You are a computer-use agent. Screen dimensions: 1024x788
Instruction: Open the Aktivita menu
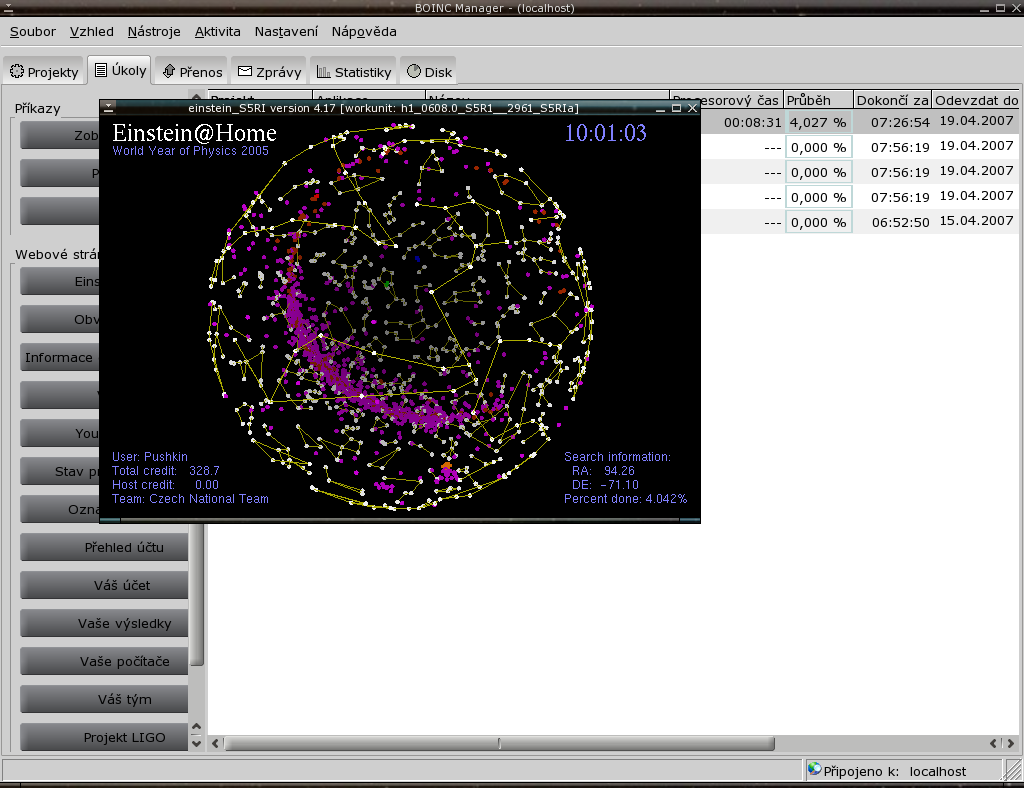coord(217,31)
